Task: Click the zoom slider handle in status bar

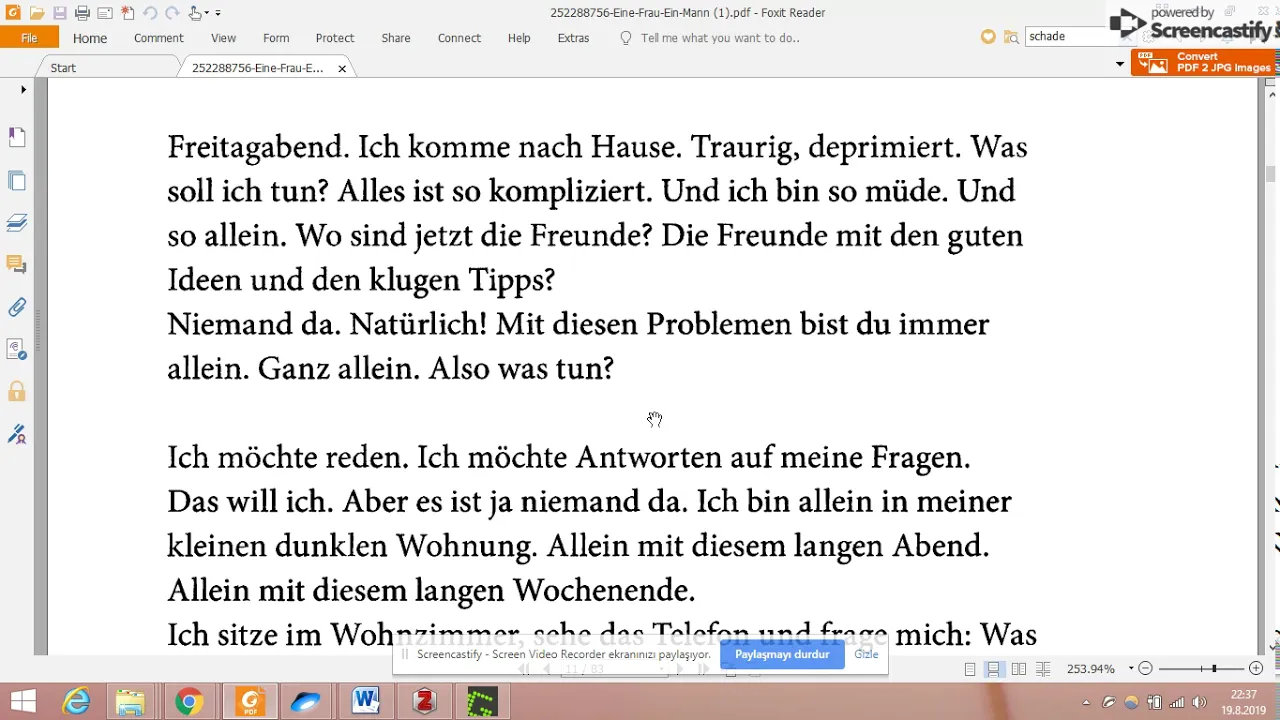Action: click(x=1214, y=669)
